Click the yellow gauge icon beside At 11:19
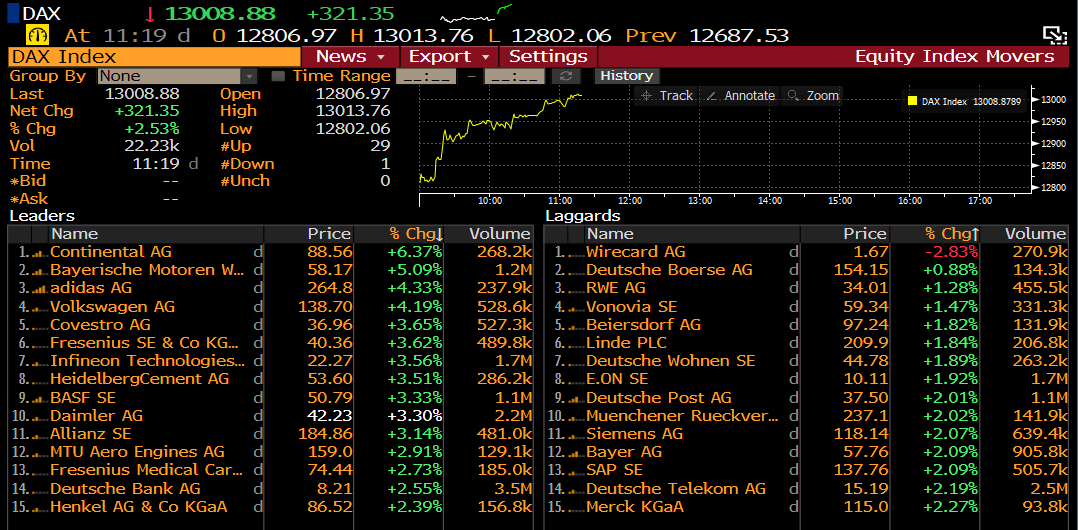Screen dimensions: 1078x530 pyautogui.click(x=36, y=34)
